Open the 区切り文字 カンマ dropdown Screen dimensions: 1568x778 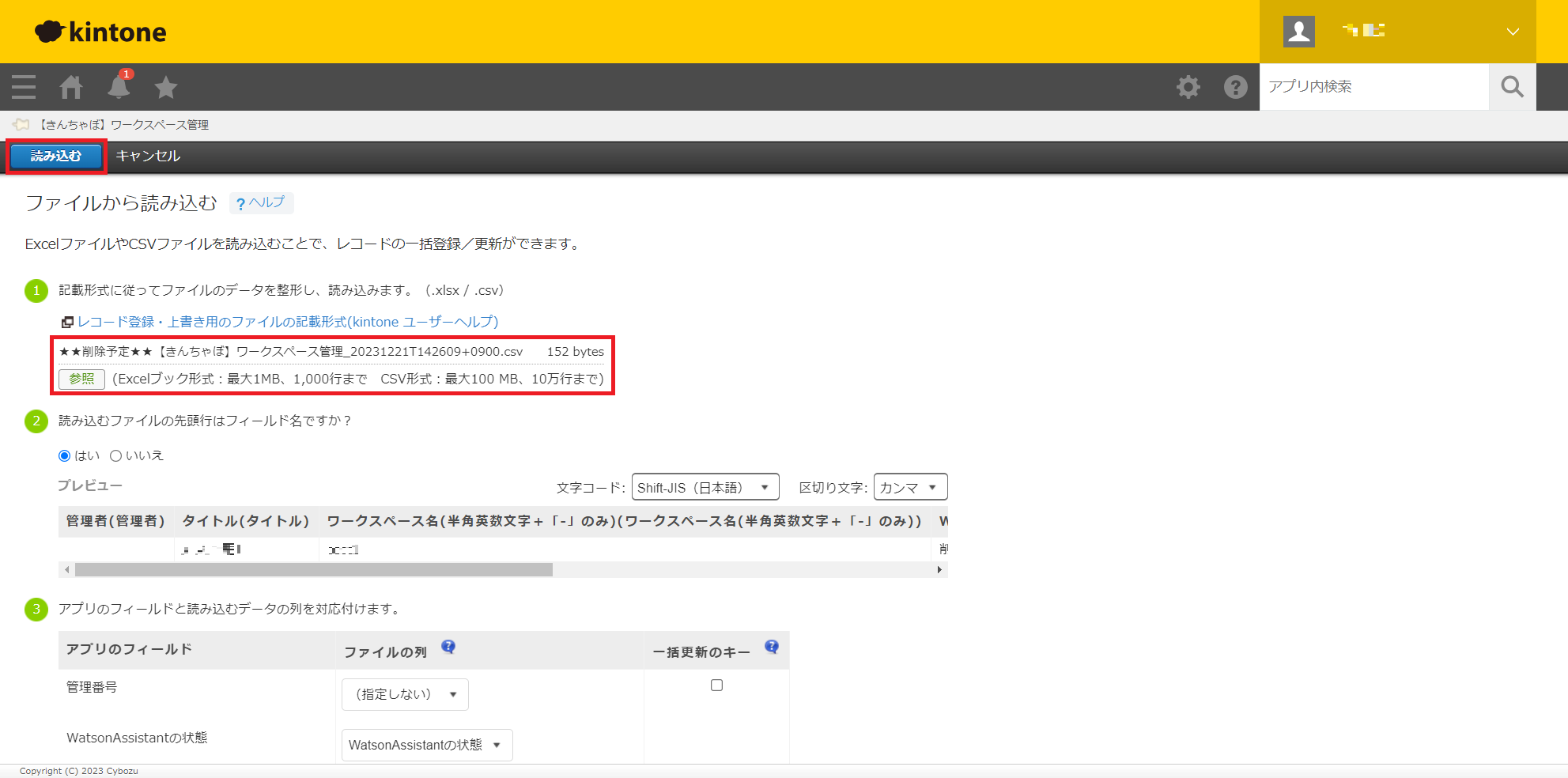point(909,487)
